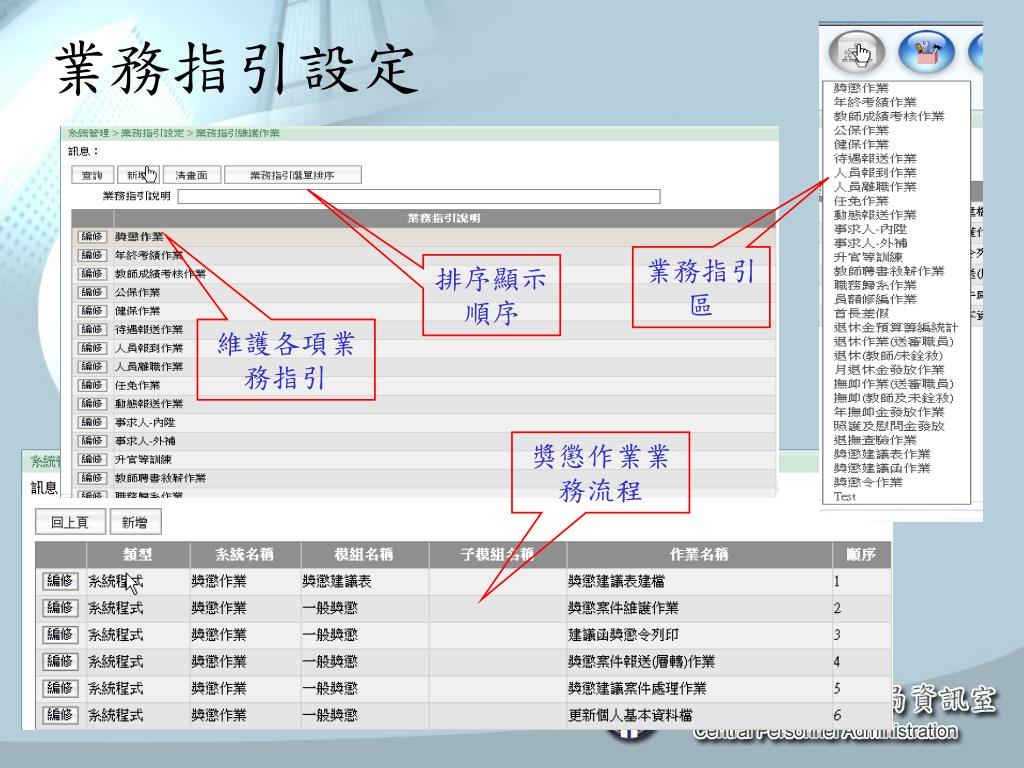Select 公保作業 in the guide menu
The image size is (1024, 768).
pyautogui.click(x=861, y=131)
